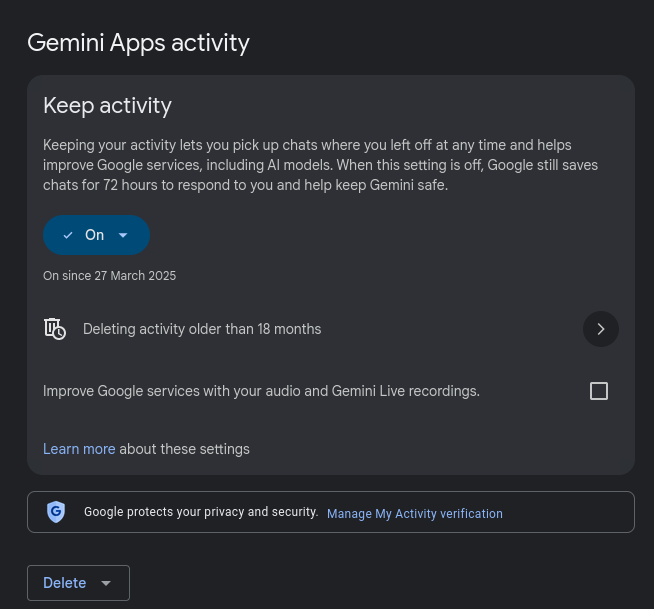This screenshot has width=654, height=609.
Task: Open the Keep activity 'On' dropdown
Action: click(95, 235)
